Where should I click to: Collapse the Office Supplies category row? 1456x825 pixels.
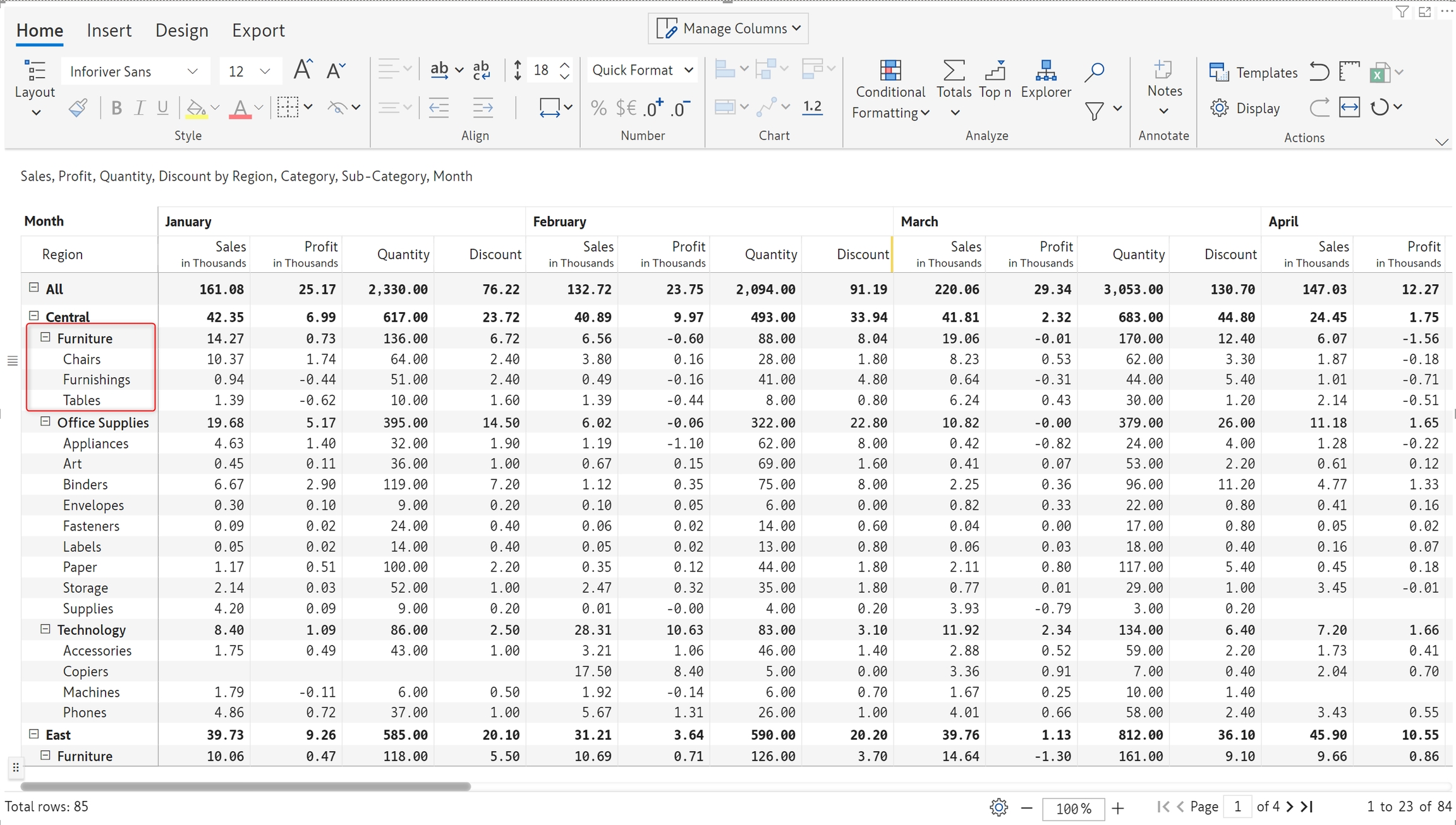pyautogui.click(x=45, y=421)
